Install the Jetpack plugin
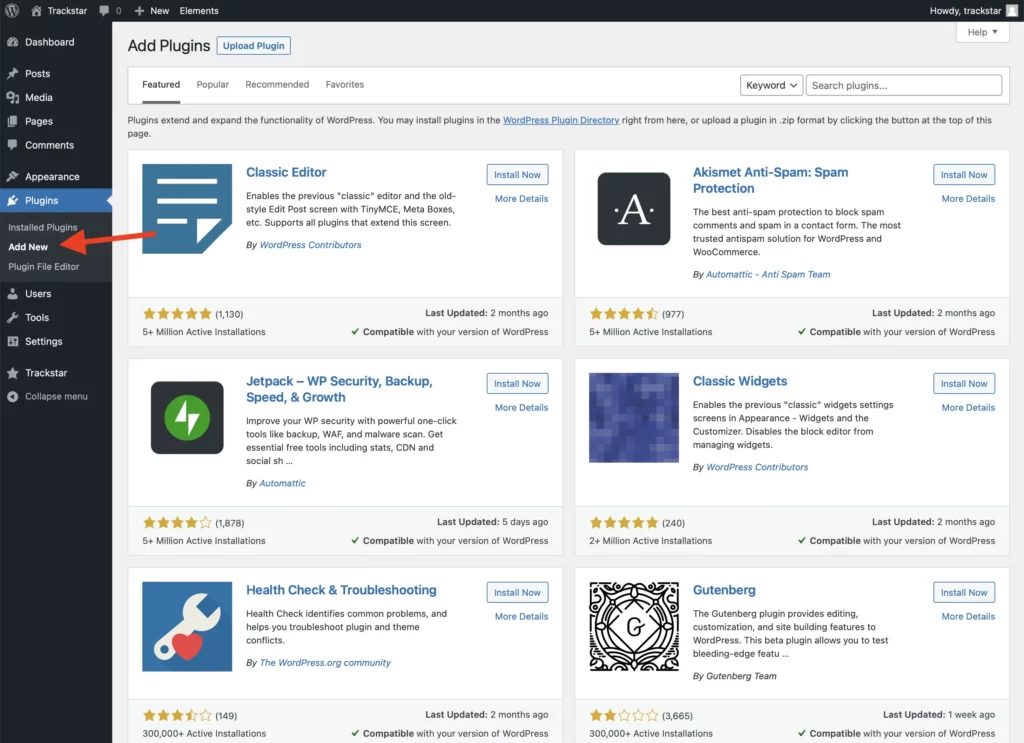This screenshot has width=1024, height=743. (x=517, y=383)
